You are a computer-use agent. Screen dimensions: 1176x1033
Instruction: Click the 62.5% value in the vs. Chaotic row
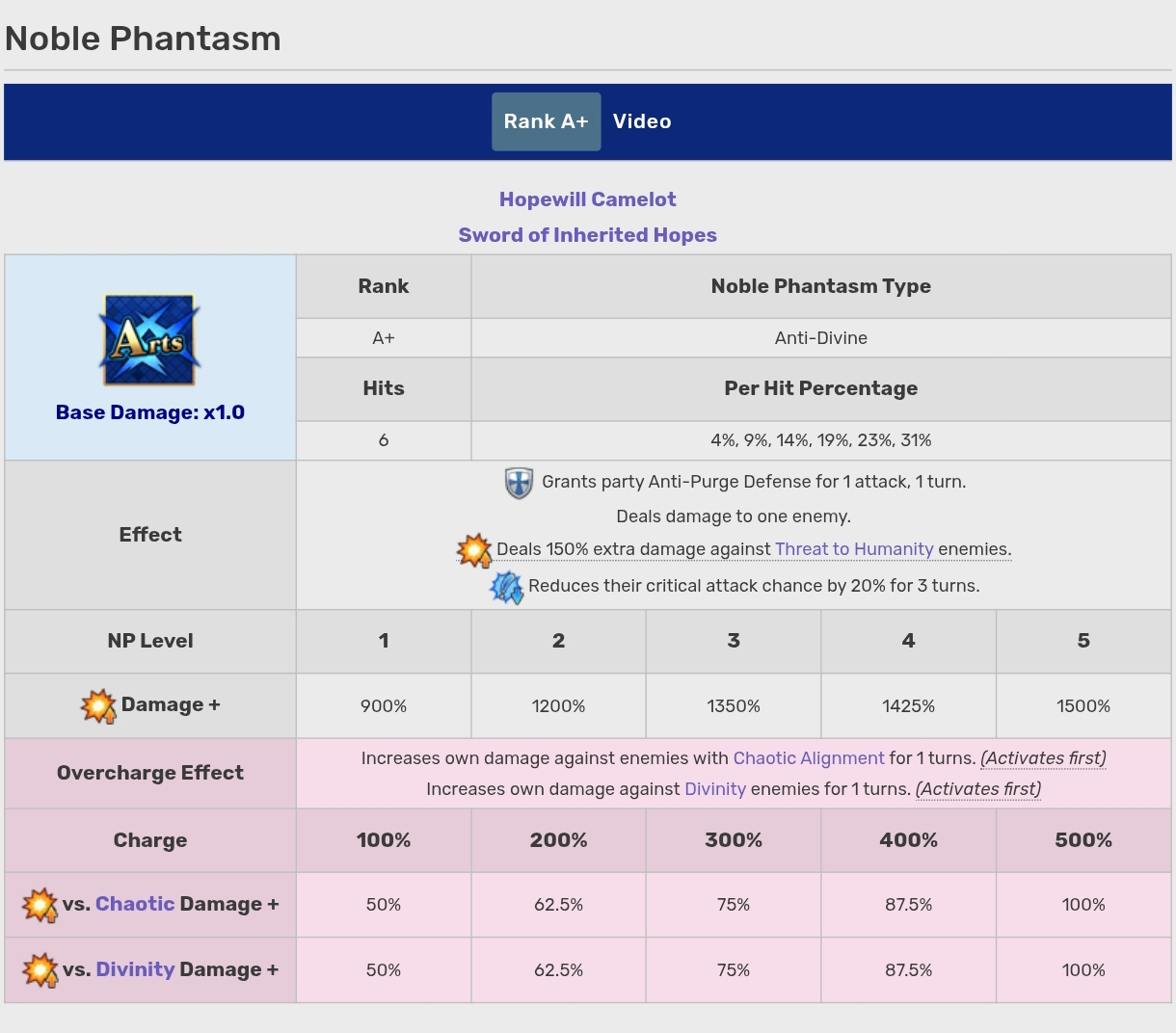tap(559, 905)
